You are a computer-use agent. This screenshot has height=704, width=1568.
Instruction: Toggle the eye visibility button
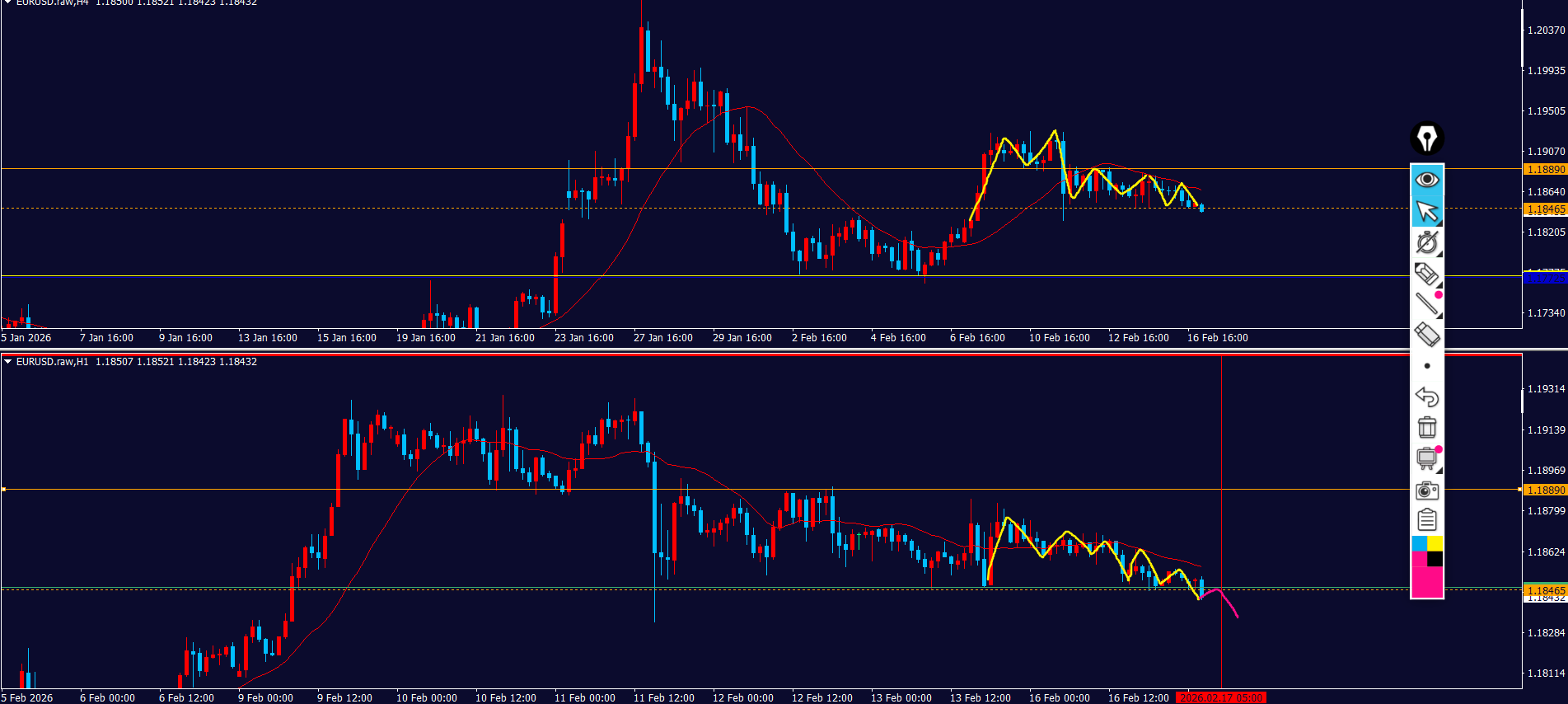1426,180
